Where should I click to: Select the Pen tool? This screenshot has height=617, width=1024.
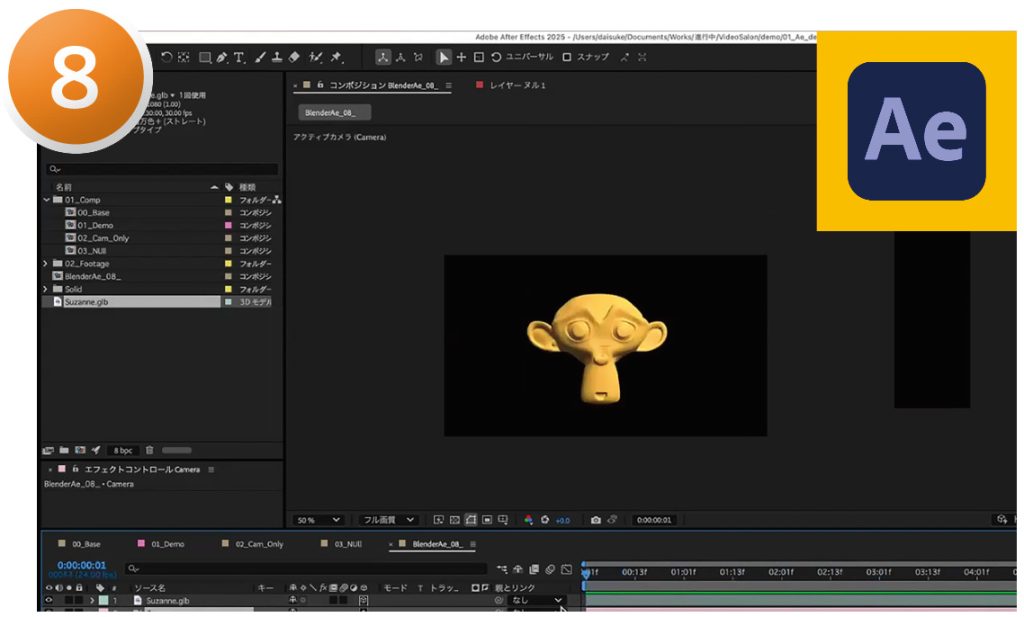[x=222, y=57]
